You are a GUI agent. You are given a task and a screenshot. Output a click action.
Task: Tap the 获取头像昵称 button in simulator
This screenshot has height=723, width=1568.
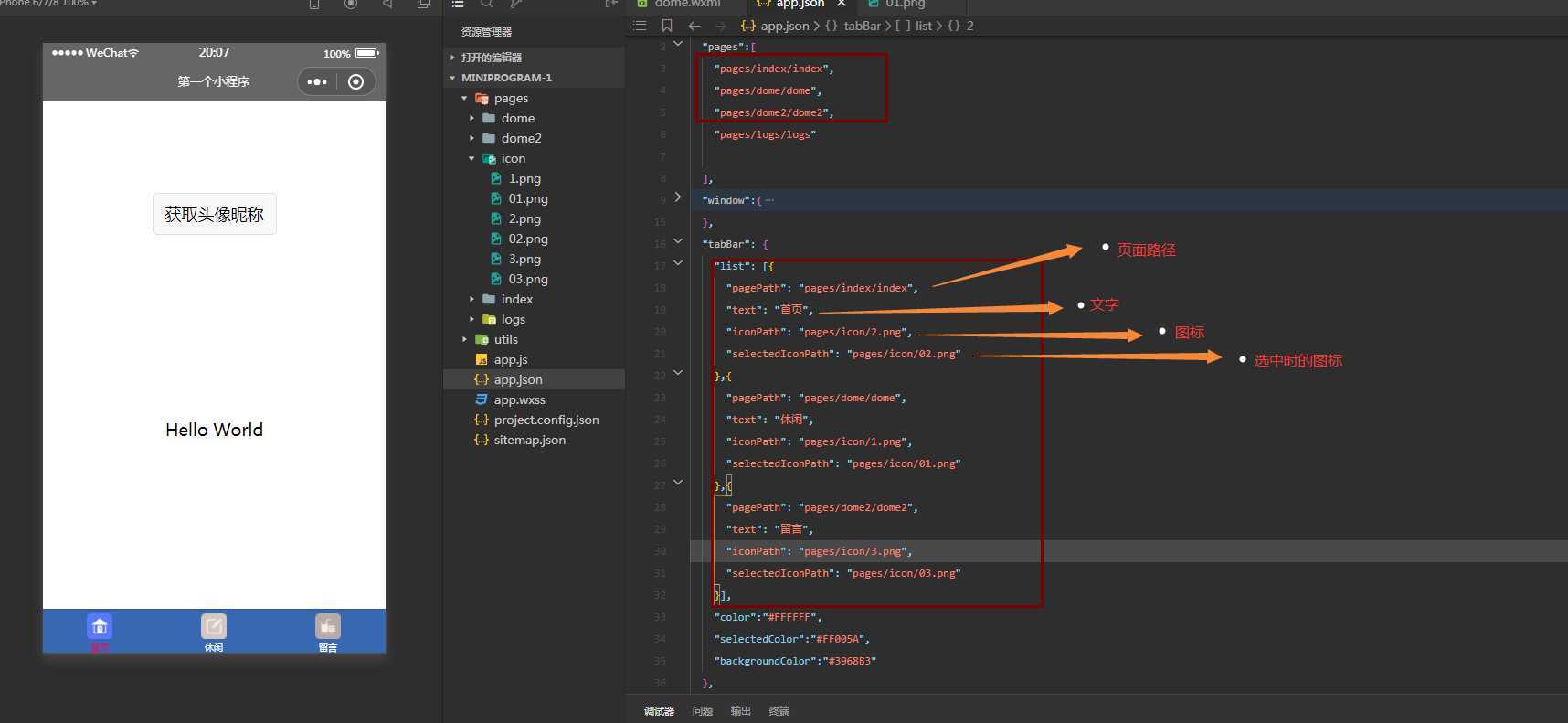(215, 214)
